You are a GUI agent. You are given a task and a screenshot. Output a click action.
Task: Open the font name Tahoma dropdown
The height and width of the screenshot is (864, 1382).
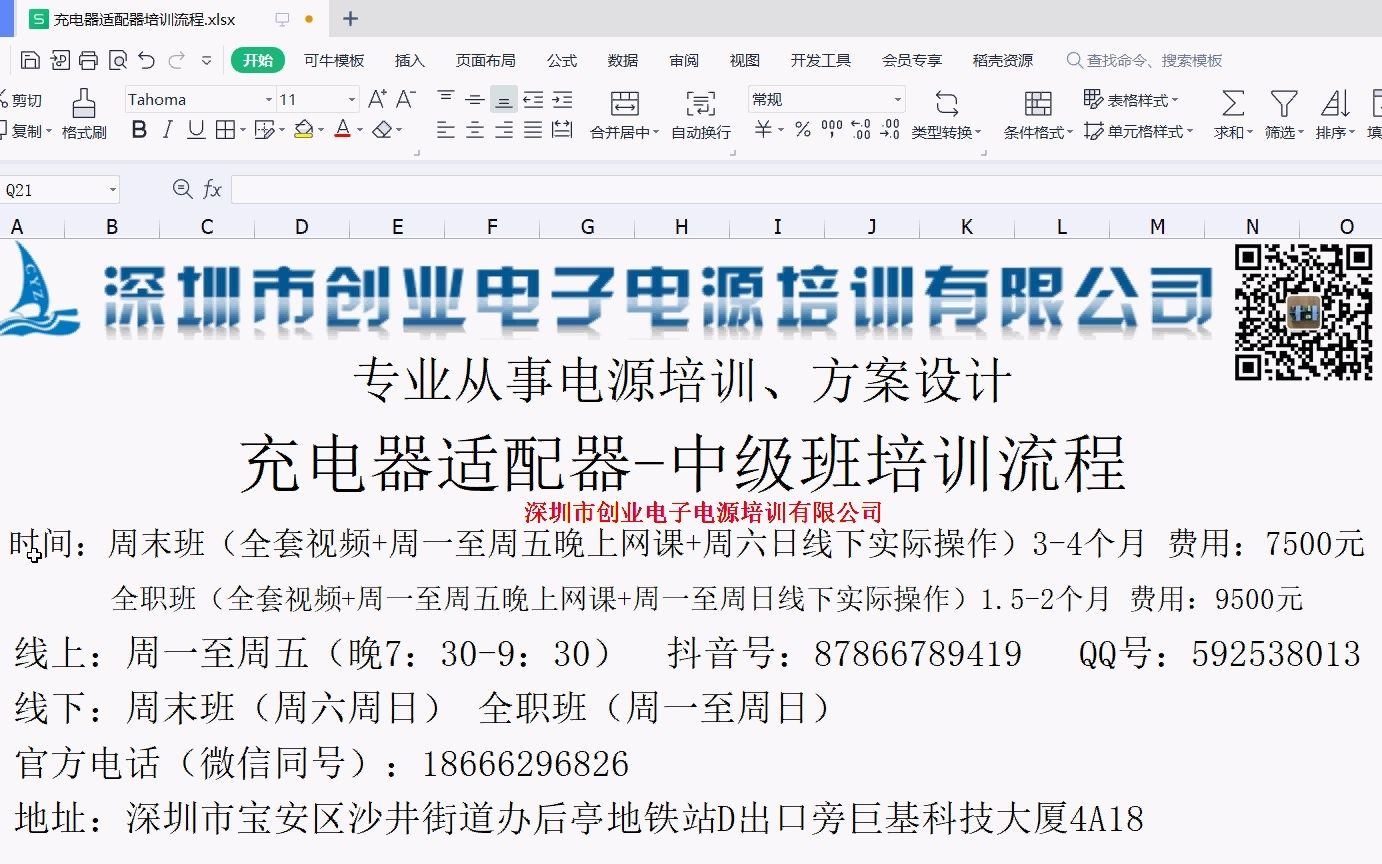click(x=269, y=100)
